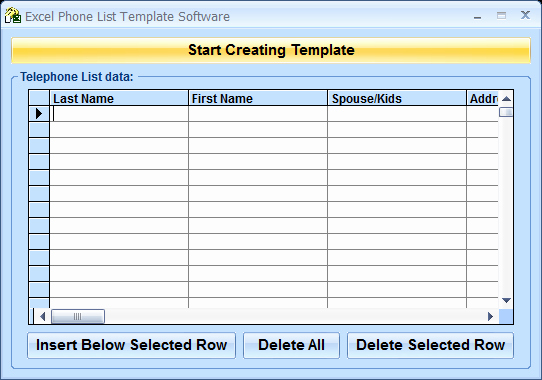Click the horizontal scrollbar right arrow
This screenshot has width=542, height=380.
coord(490,316)
